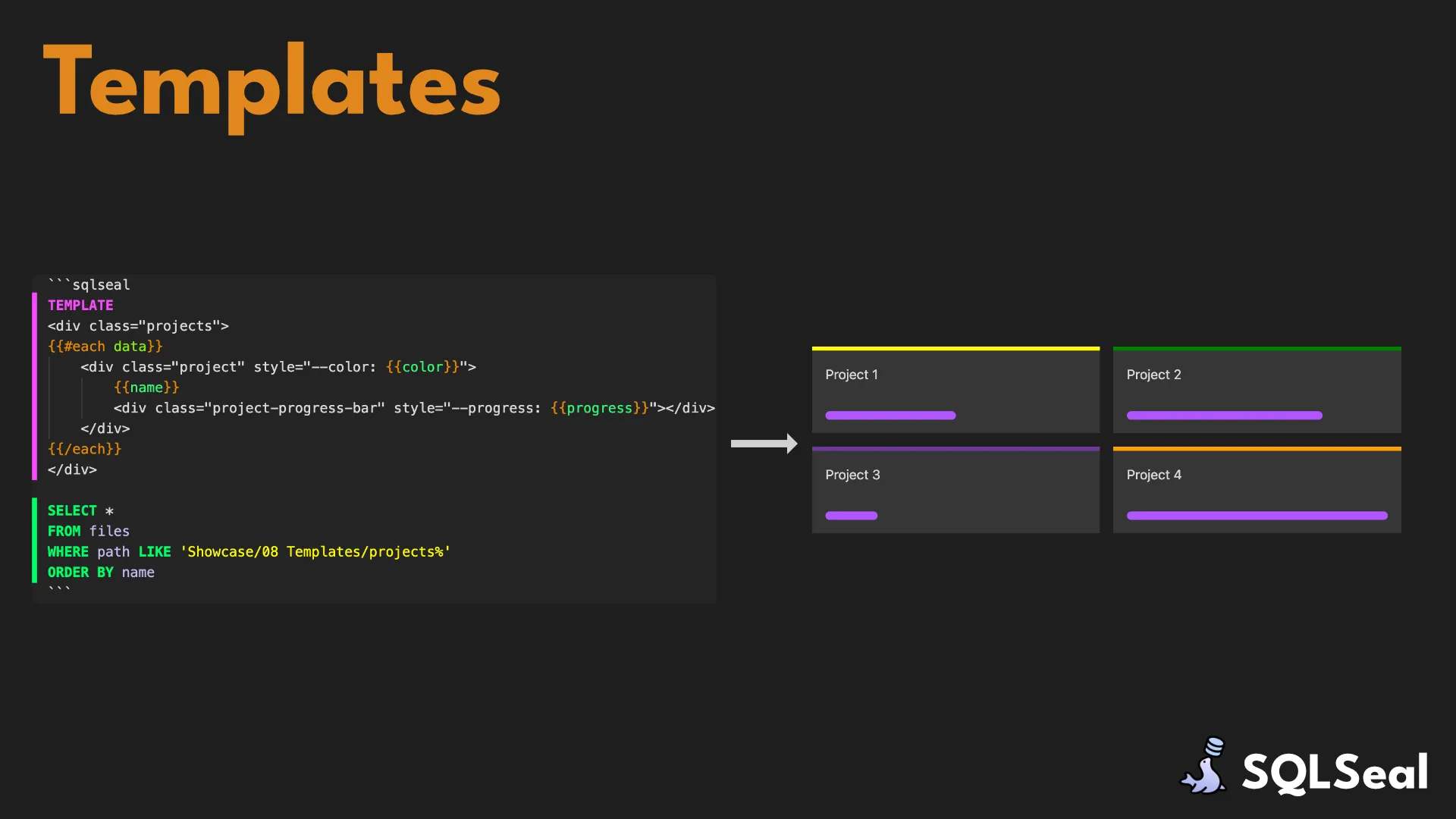Viewport: 1456px width, 819px height.
Task: Click the TEMPLATE keyword in the code
Action: click(80, 306)
